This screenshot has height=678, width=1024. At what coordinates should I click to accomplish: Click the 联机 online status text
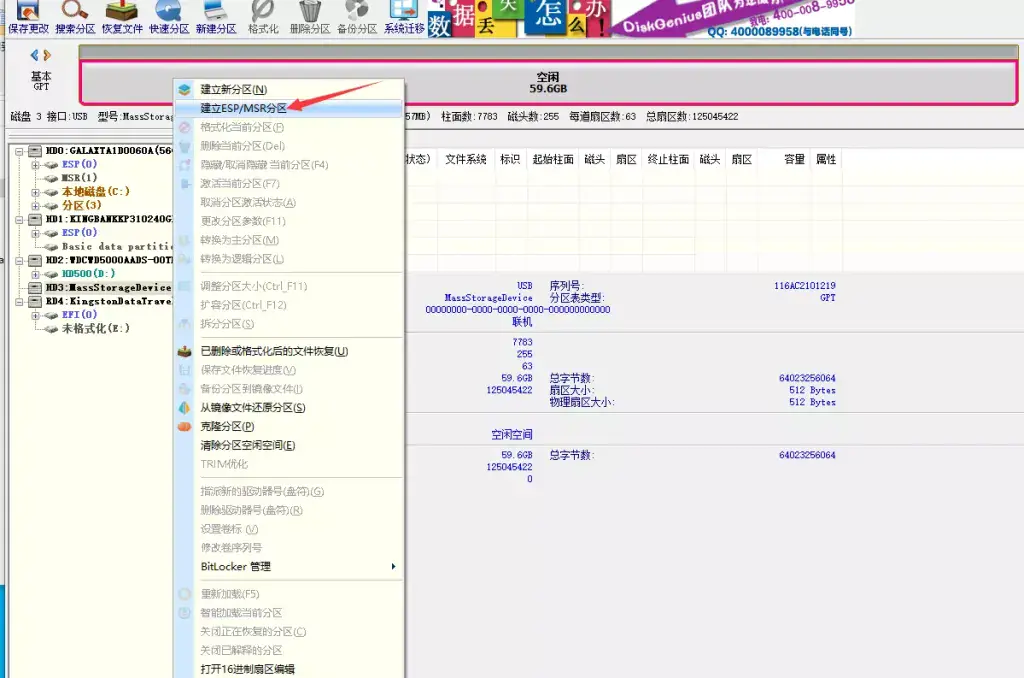click(522, 322)
